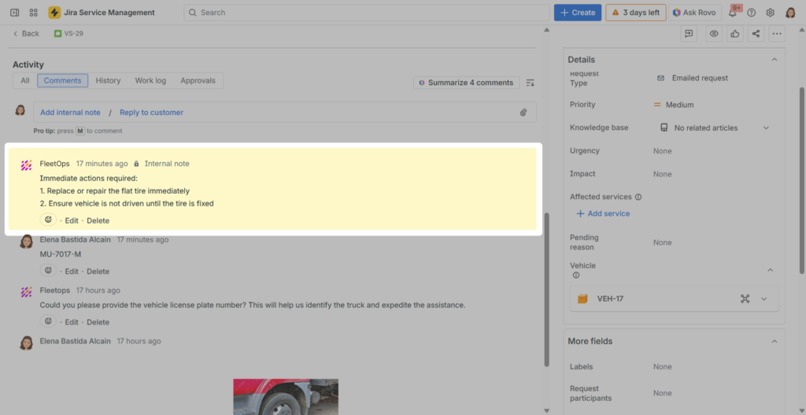
Task: Open the notifications bell
Action: coord(733,13)
